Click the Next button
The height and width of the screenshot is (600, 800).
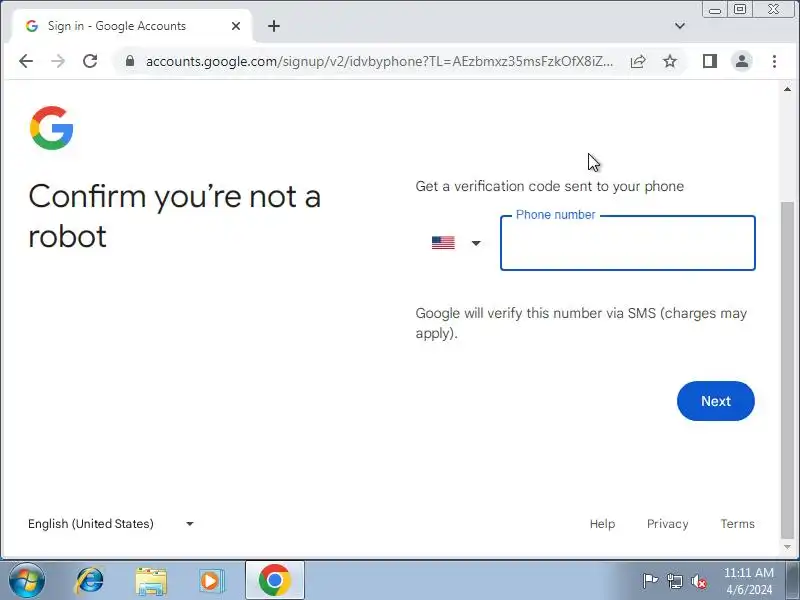point(716,401)
